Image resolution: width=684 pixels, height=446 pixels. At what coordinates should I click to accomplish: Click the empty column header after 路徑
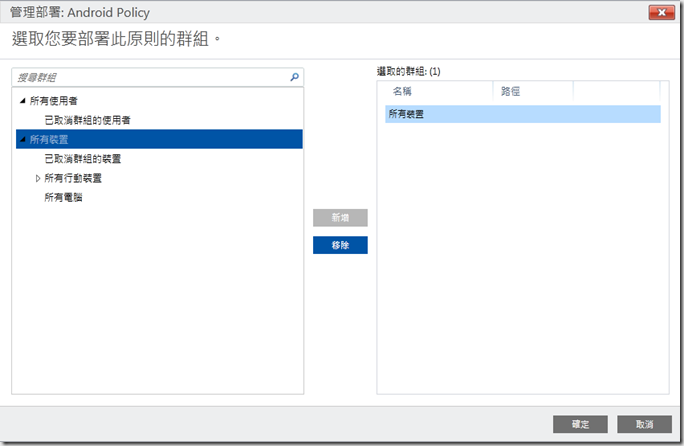point(616,91)
